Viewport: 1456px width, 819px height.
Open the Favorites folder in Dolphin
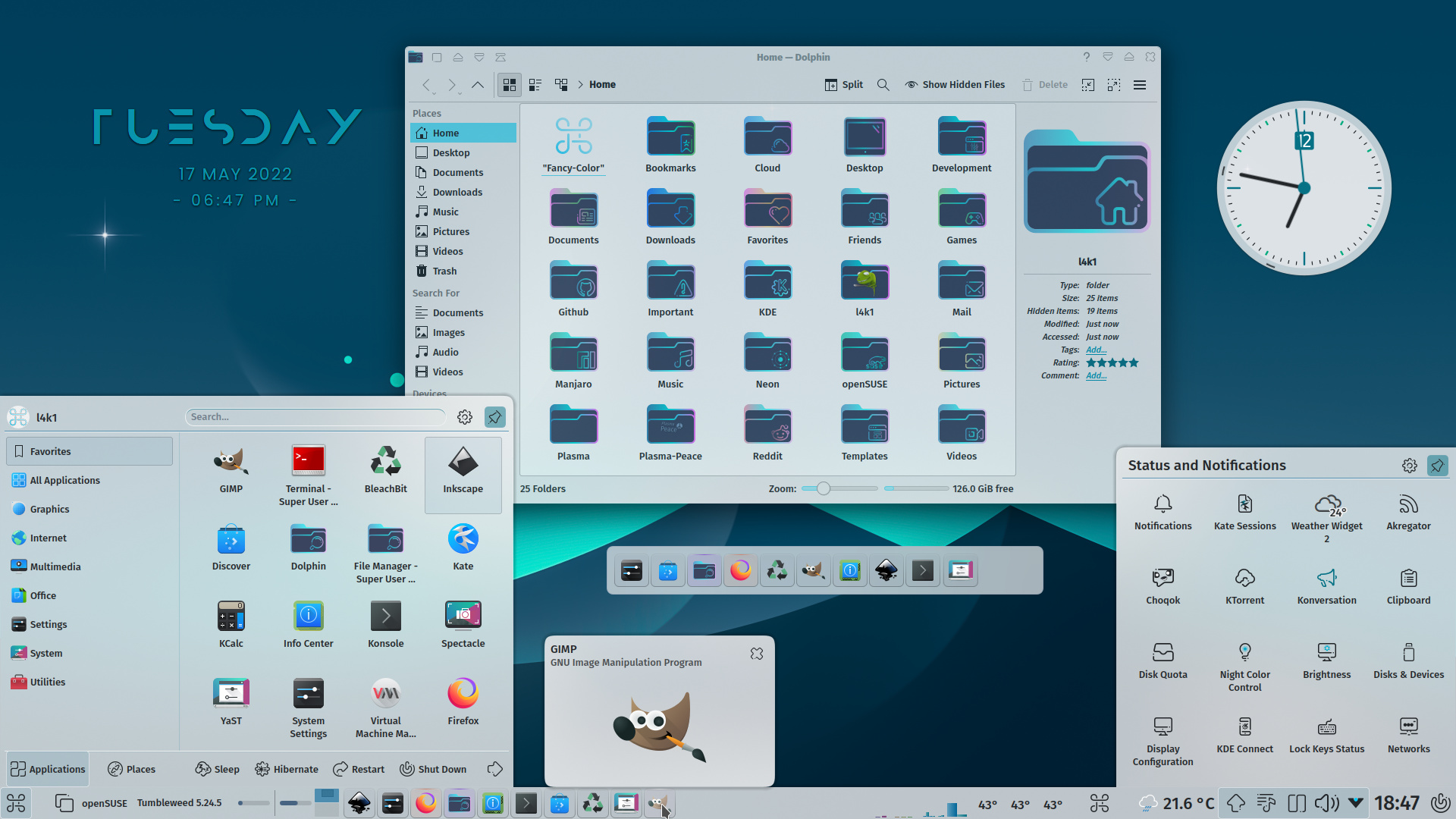pyautogui.click(x=767, y=217)
